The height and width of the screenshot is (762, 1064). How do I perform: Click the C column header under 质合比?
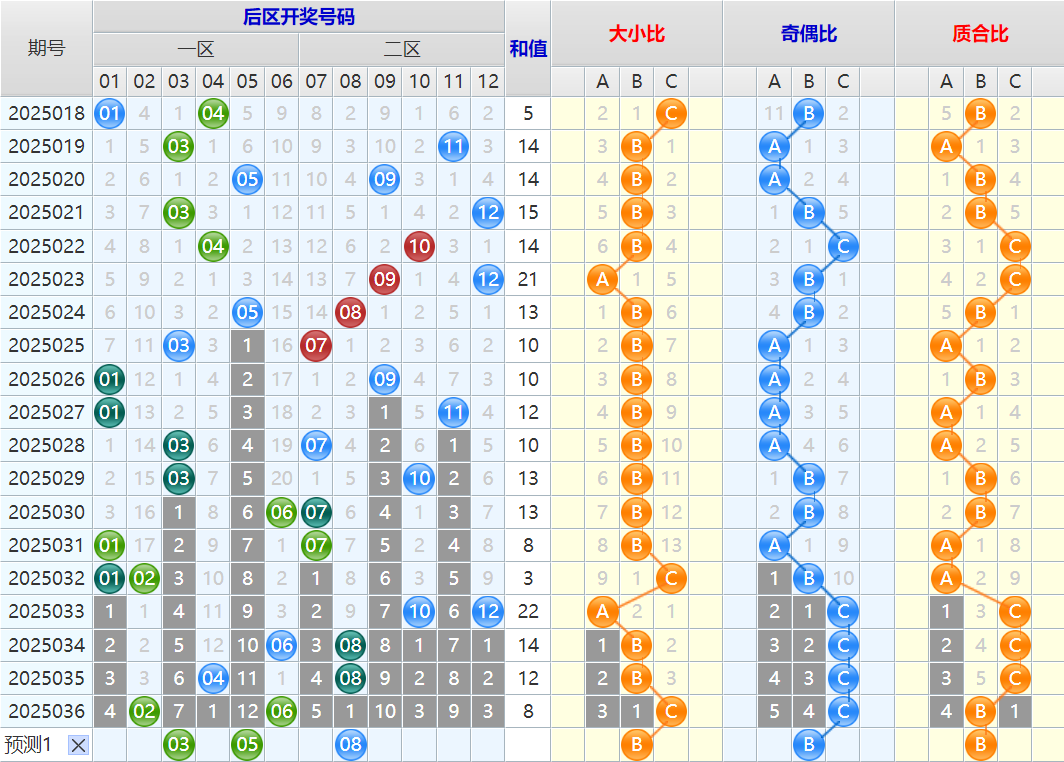click(1015, 81)
